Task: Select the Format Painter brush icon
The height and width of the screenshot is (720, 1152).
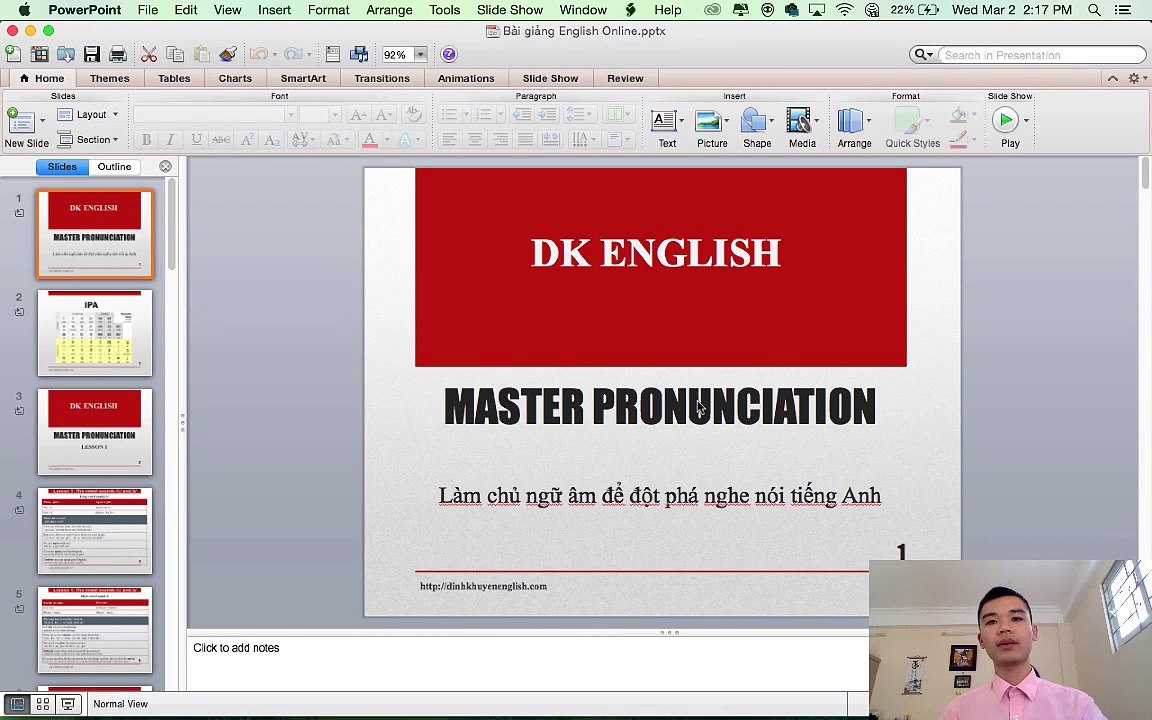Action: [x=228, y=54]
